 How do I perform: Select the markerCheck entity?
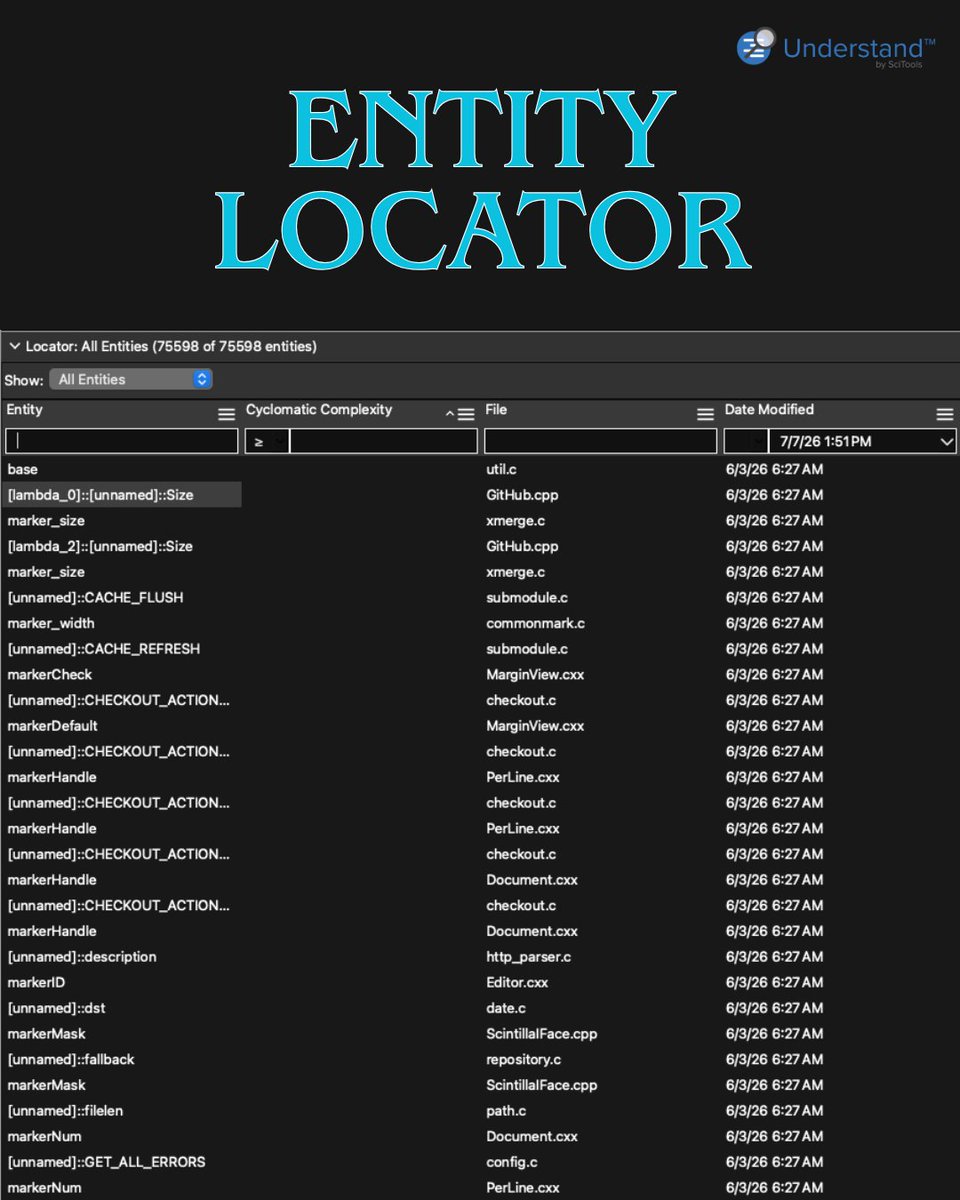click(x=49, y=675)
